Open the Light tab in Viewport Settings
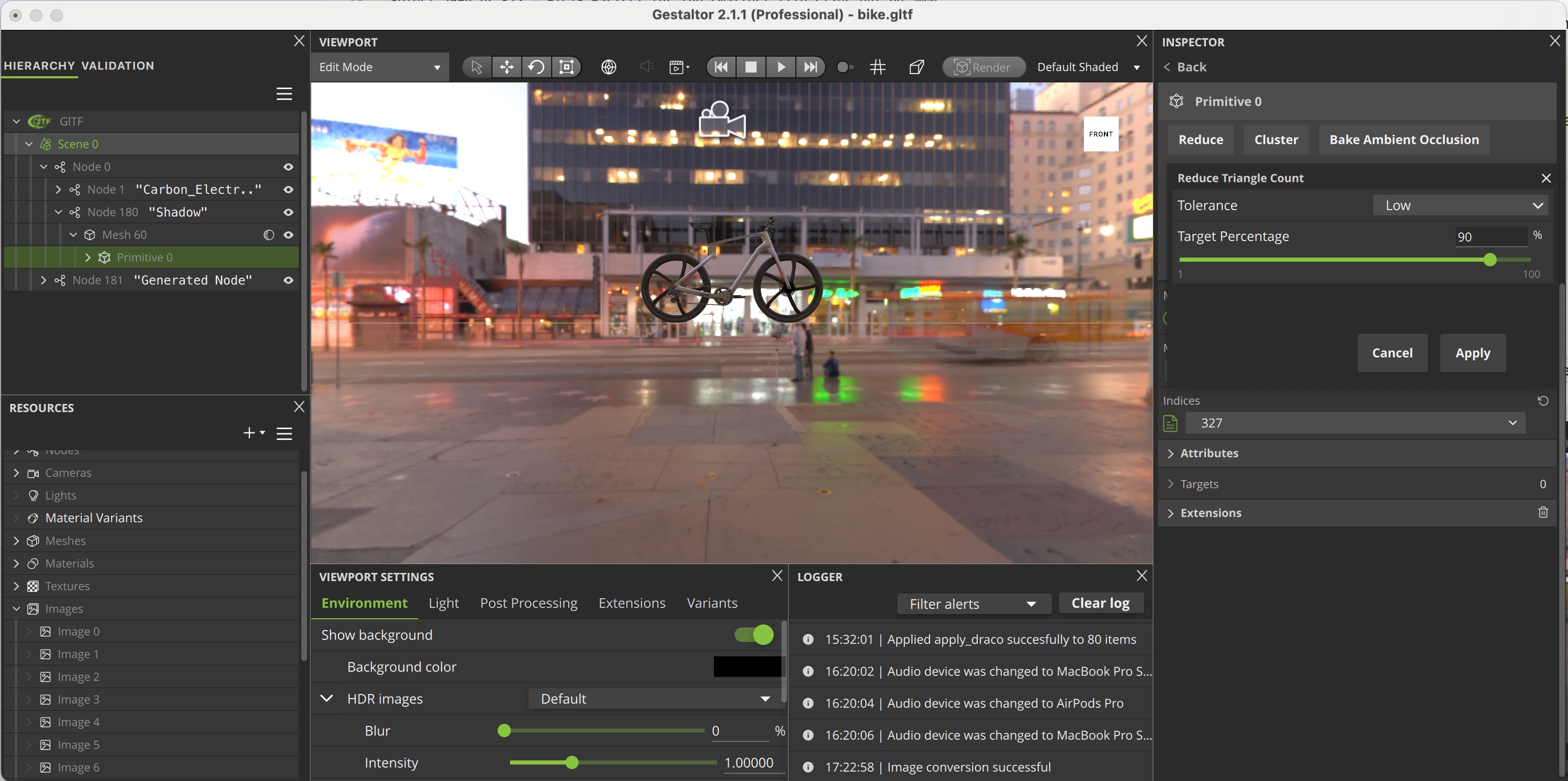Image resolution: width=1568 pixels, height=781 pixels. [x=443, y=603]
